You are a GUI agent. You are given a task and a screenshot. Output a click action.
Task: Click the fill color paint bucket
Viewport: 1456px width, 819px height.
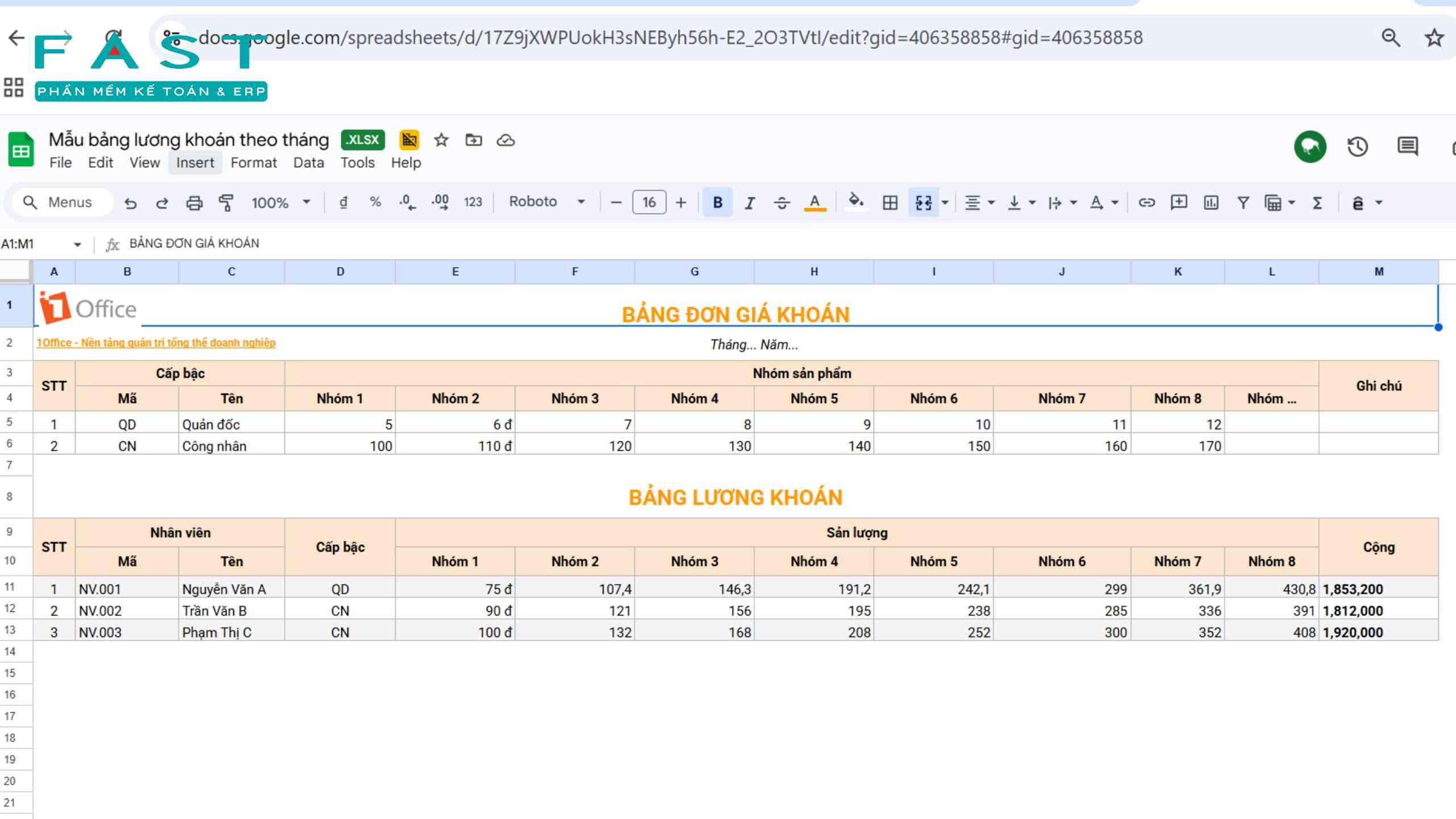[855, 201]
